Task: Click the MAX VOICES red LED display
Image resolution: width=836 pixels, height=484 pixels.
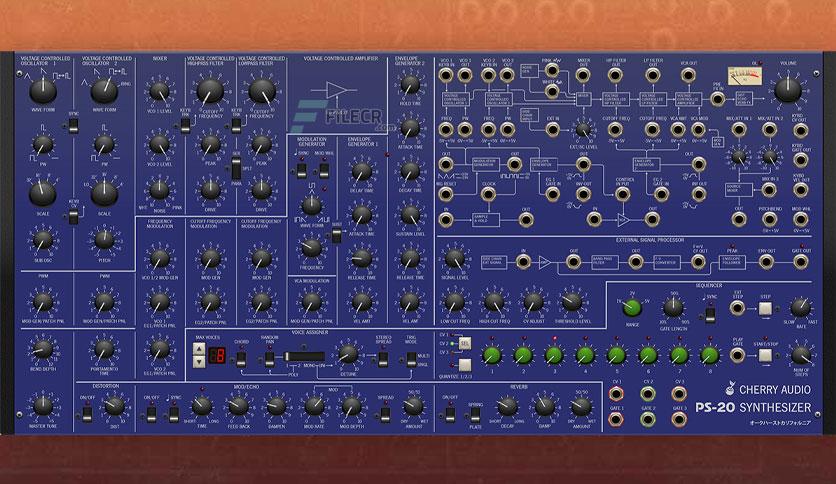Action: click(x=216, y=356)
